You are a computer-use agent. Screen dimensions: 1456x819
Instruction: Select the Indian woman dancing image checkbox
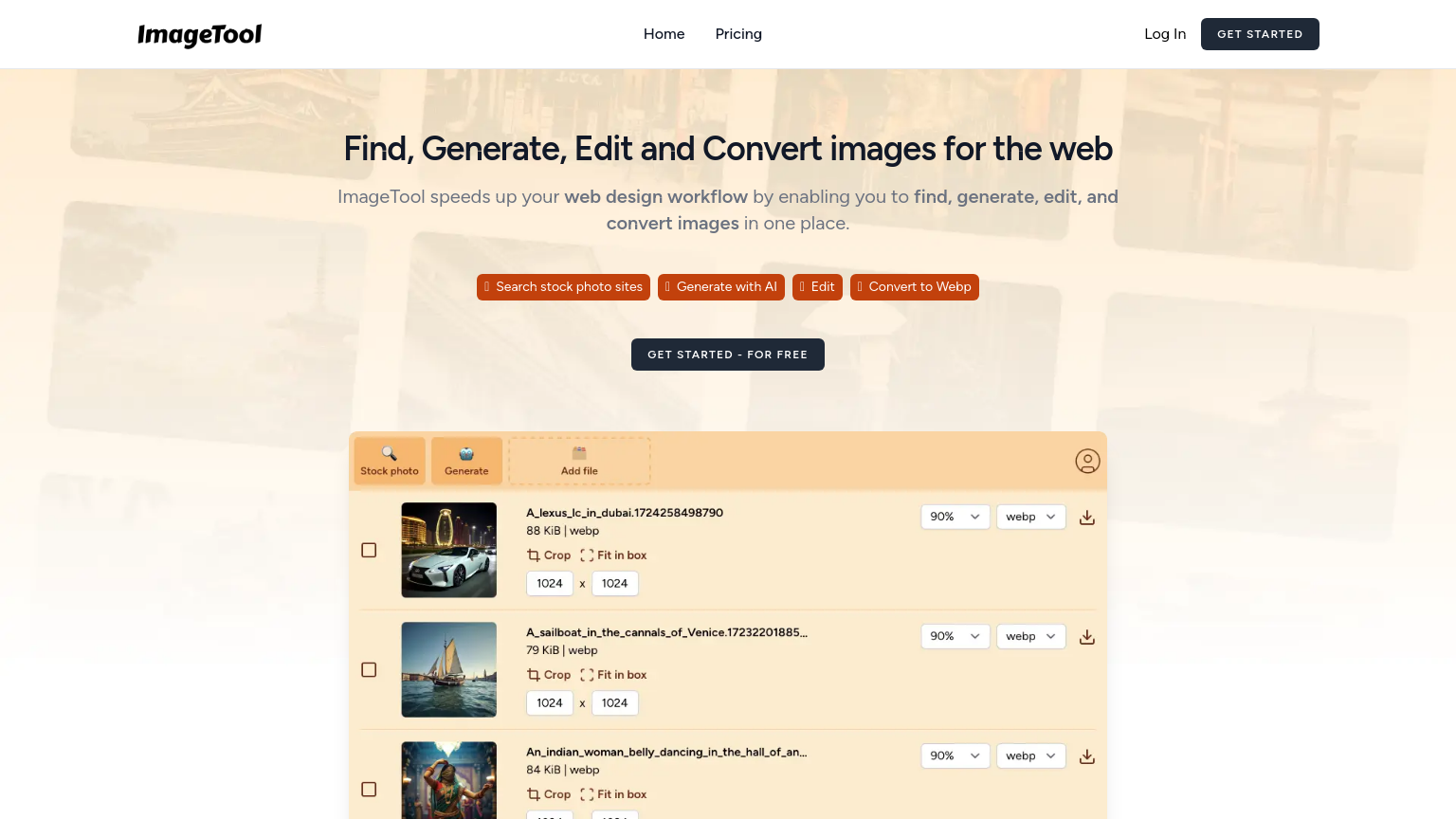[x=369, y=789]
